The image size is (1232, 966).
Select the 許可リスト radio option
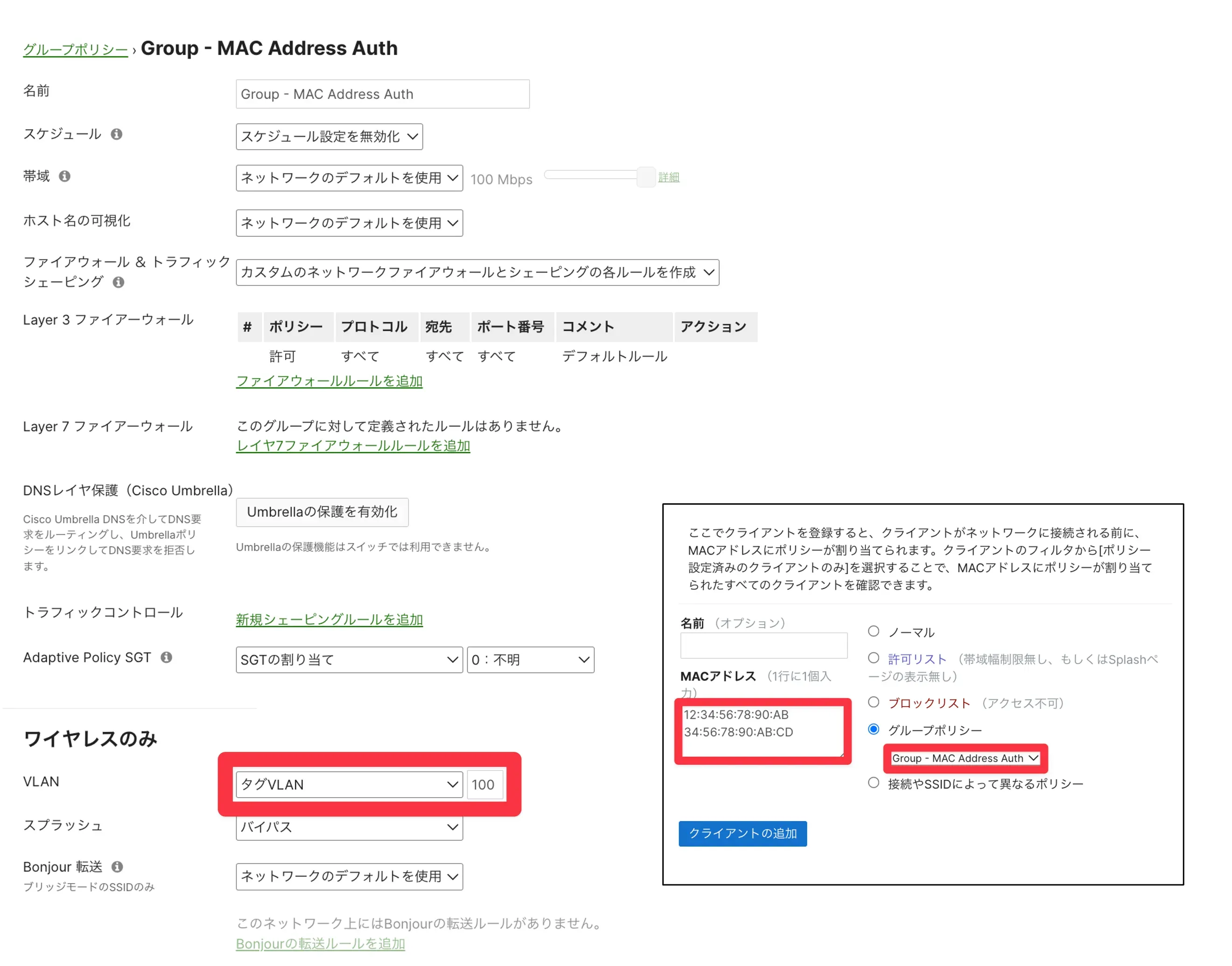[875, 658]
